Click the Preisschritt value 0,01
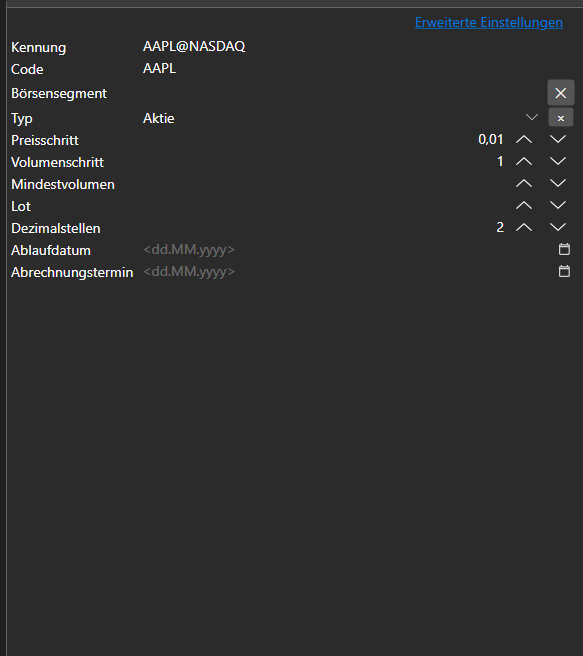 [491, 140]
